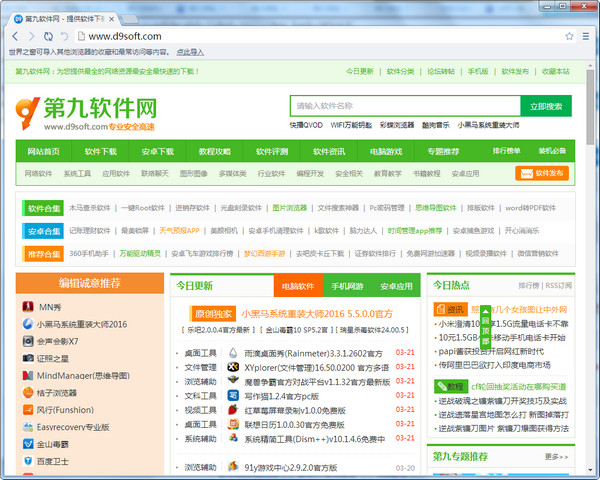Click the Easyrecovery专业版 icon

coord(28,427)
